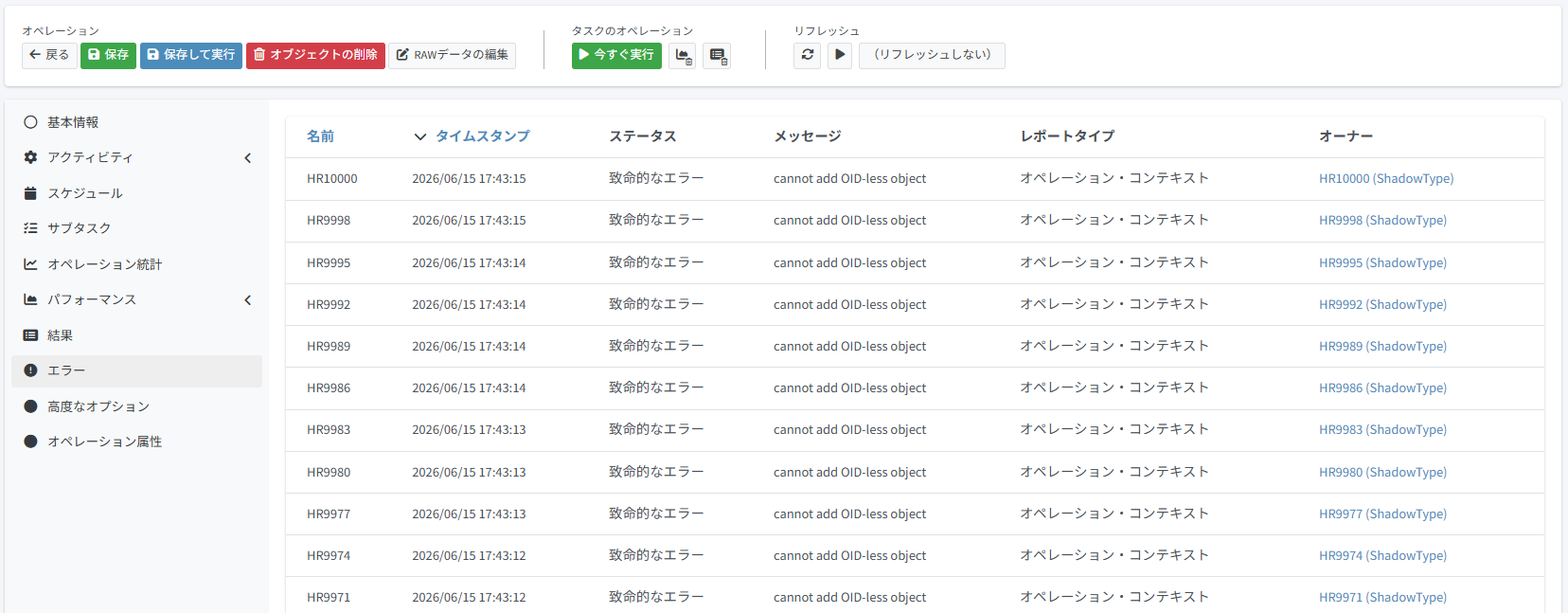Click the オペレーション属性 circle icon
The height and width of the screenshot is (613, 1568).
click(30, 442)
